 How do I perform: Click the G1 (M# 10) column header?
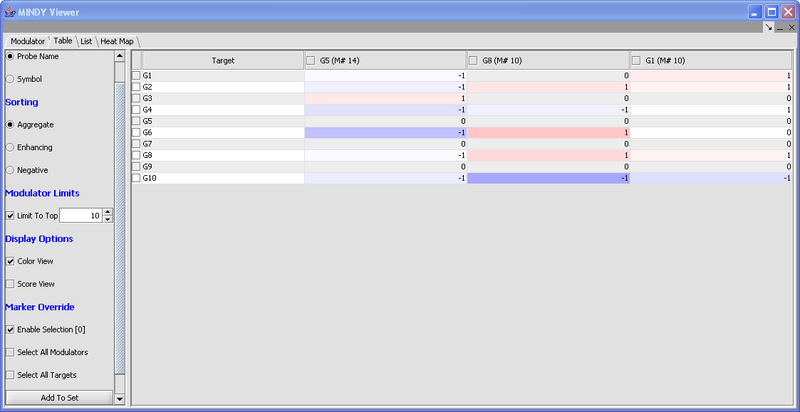point(711,61)
